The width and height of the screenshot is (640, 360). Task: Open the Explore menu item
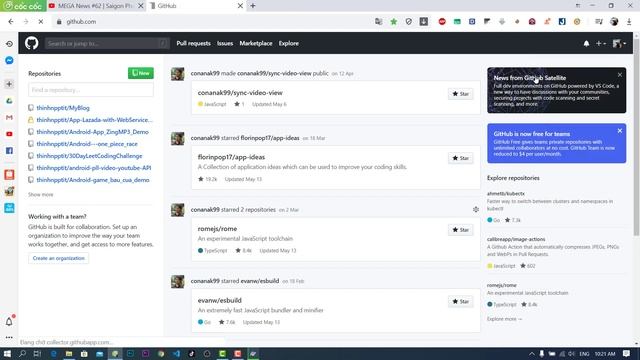[289, 43]
